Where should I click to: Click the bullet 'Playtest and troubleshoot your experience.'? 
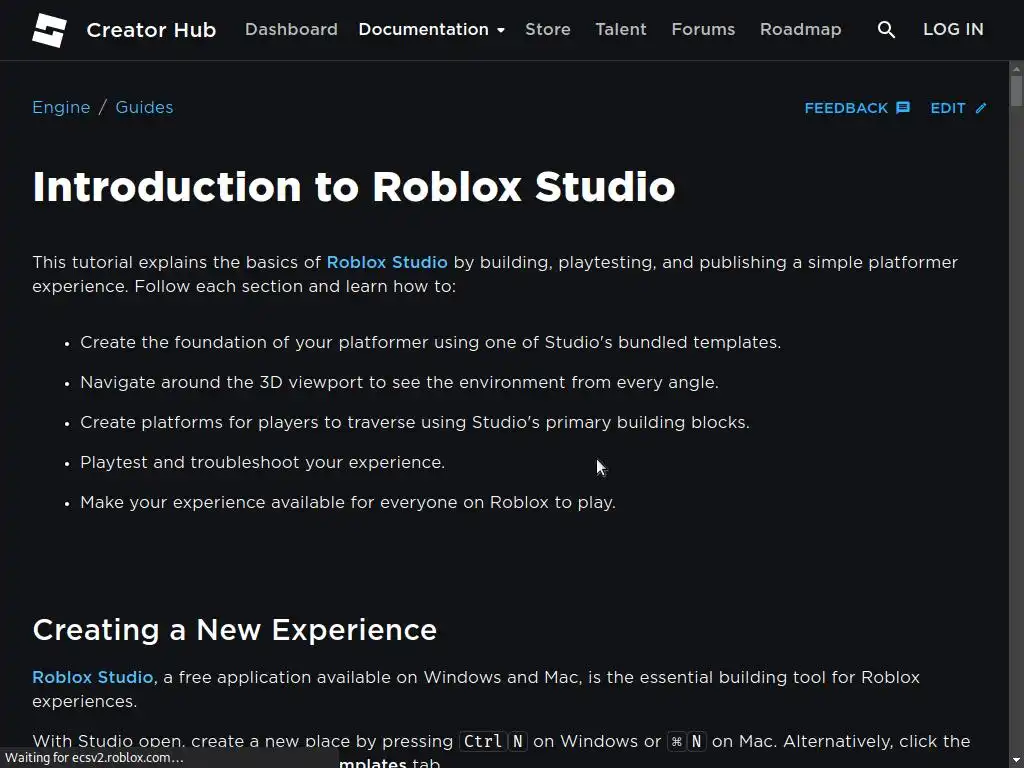pos(263,462)
